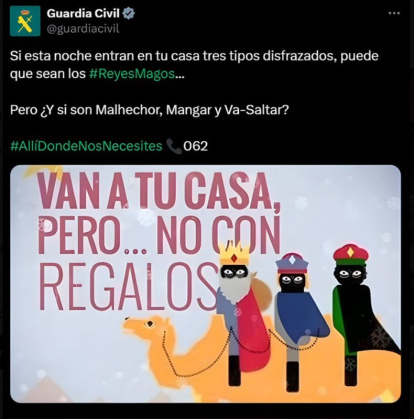Open the #ReyesMagos hashtag
Screen dimensions: 414x419
point(132,74)
